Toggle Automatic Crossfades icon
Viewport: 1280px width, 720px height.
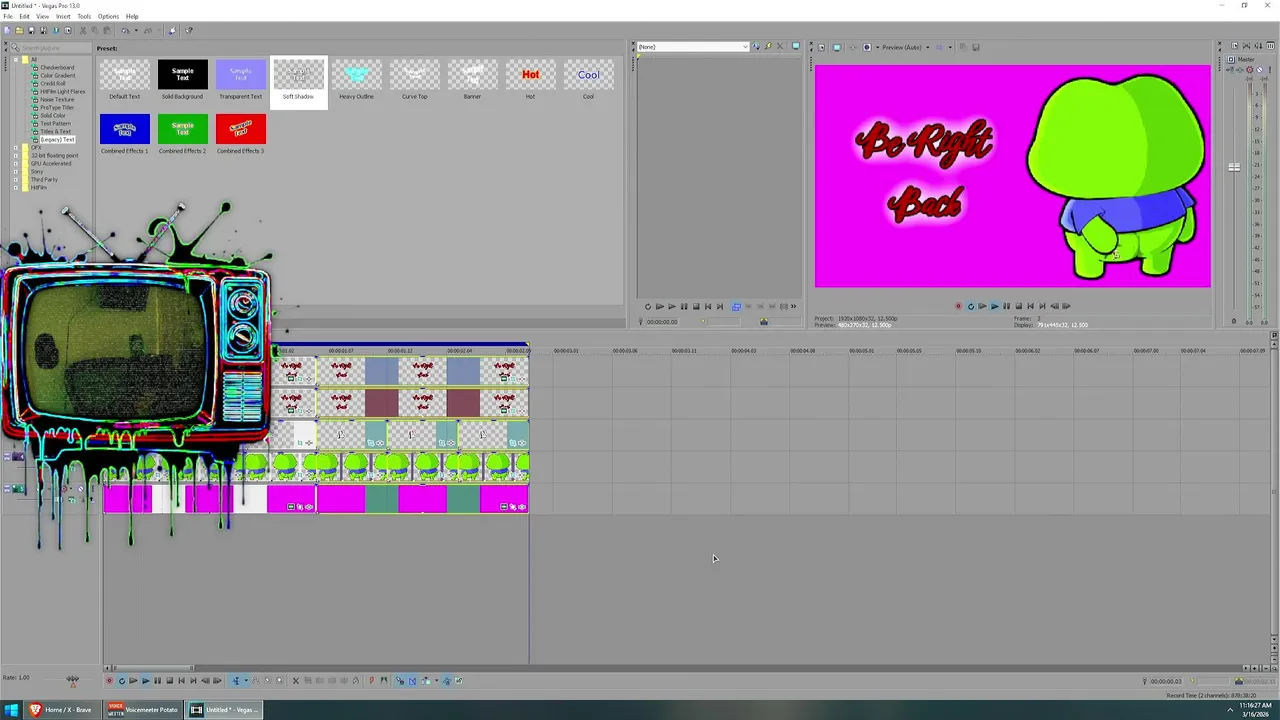coord(412,681)
